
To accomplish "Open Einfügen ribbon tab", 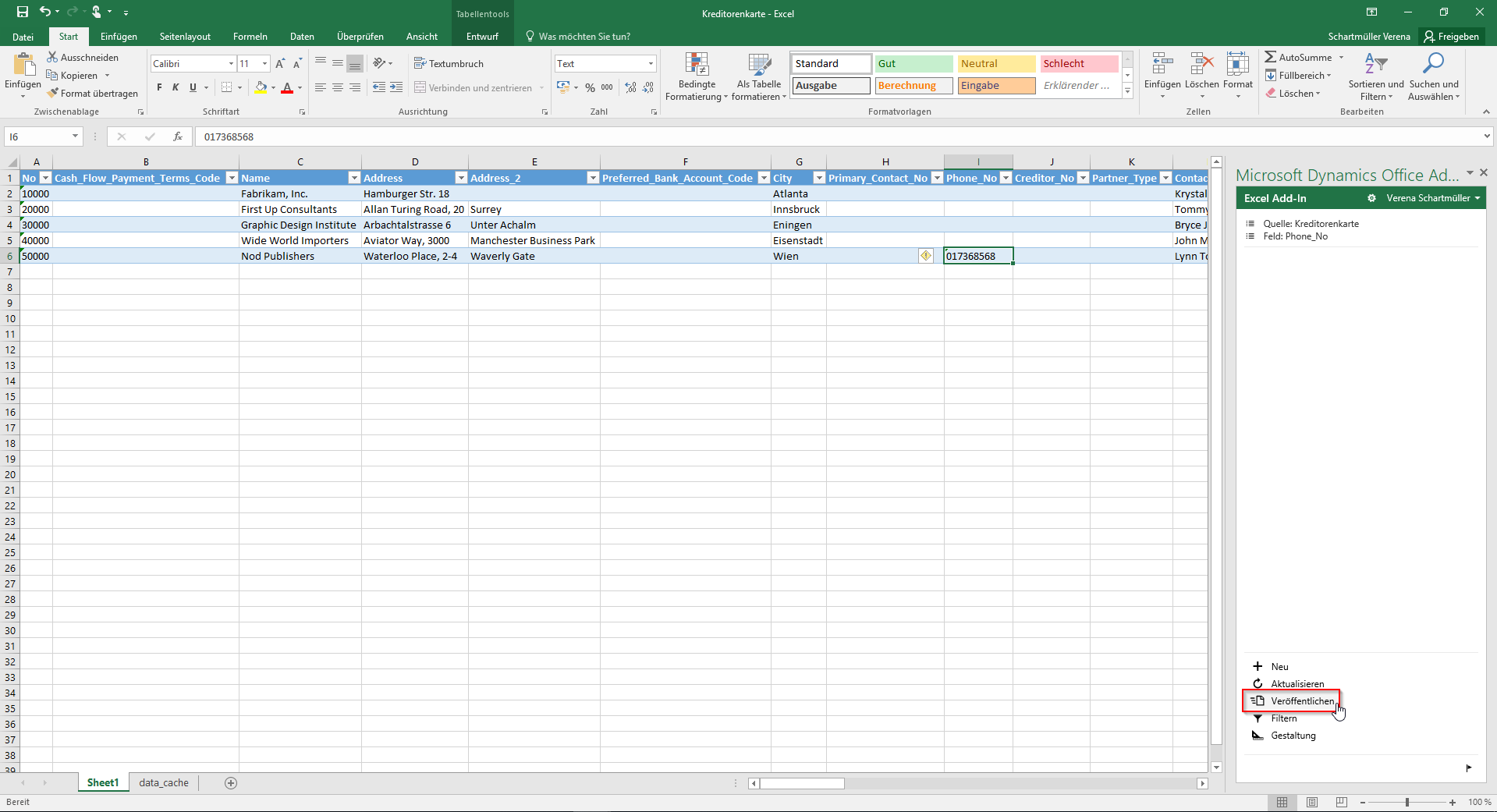I will (x=119, y=37).
